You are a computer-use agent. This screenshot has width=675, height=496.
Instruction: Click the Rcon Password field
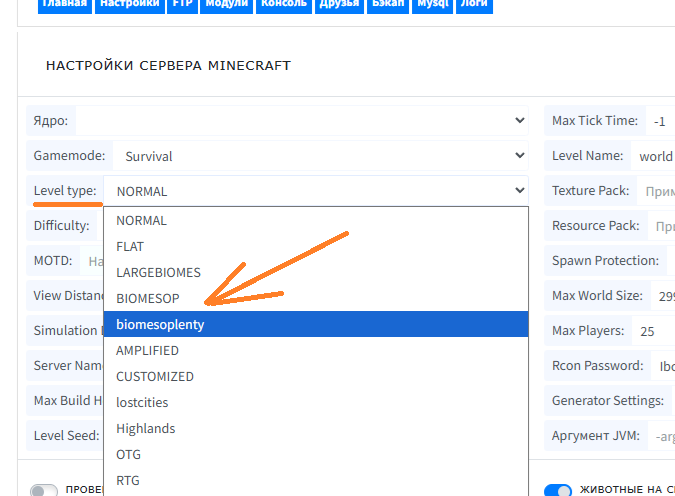[663, 366]
